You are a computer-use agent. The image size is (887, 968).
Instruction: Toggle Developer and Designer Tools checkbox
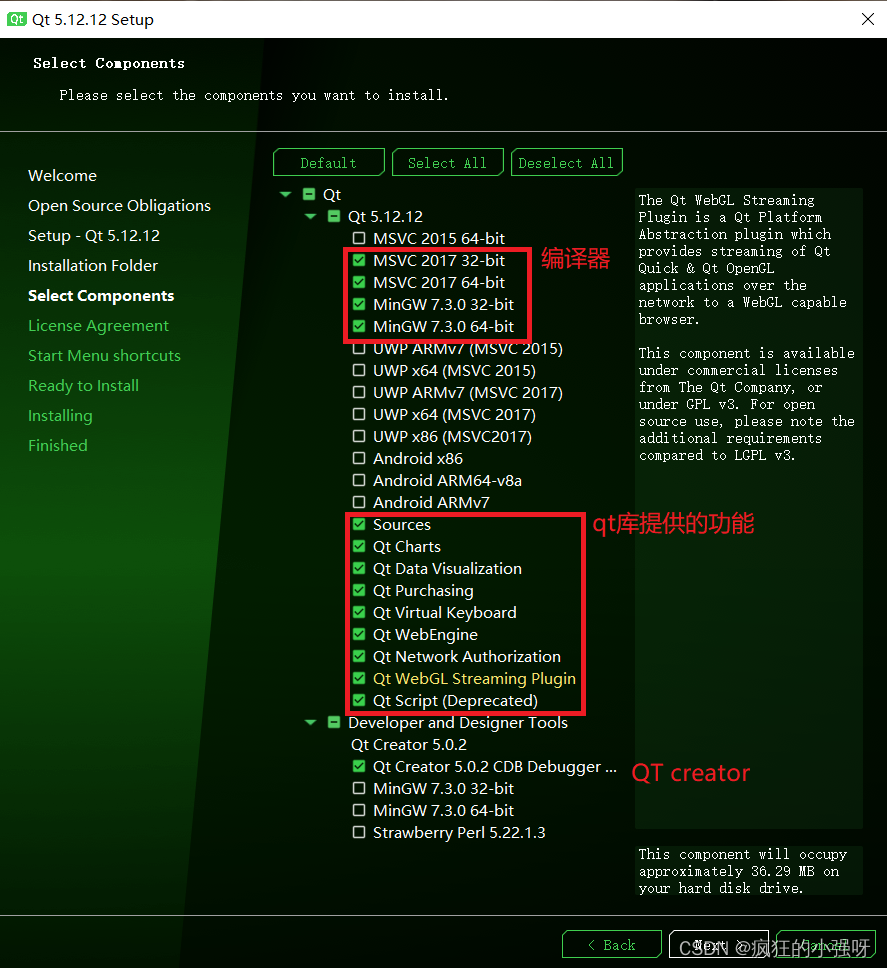334,722
